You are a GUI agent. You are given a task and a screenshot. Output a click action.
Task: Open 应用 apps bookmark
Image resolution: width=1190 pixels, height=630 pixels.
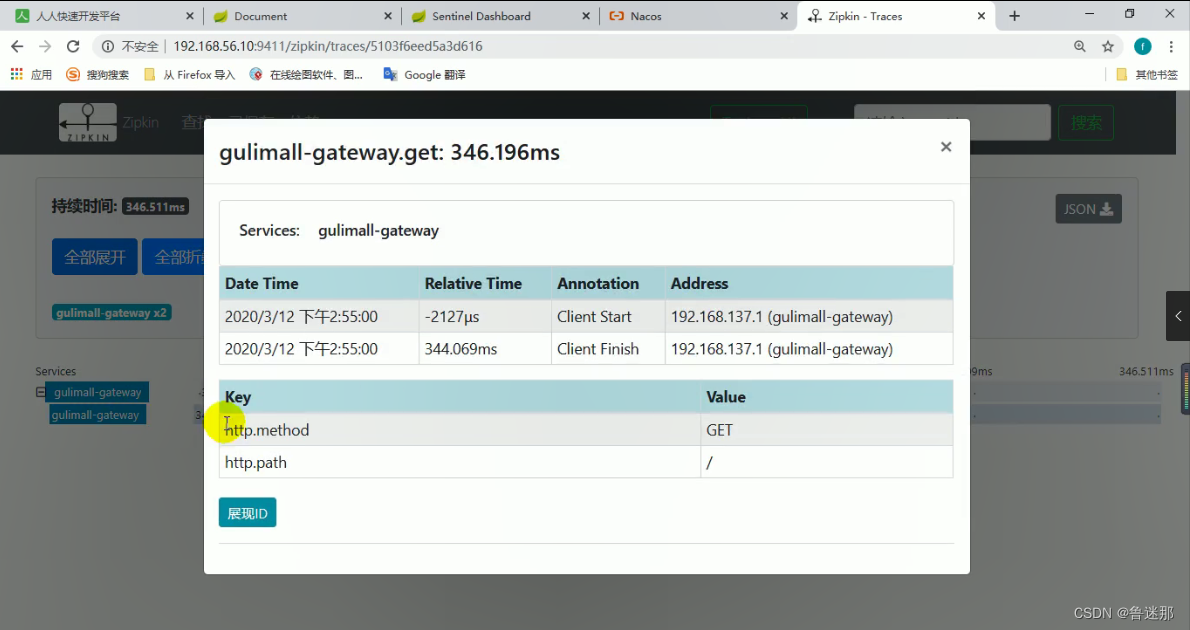[31, 74]
